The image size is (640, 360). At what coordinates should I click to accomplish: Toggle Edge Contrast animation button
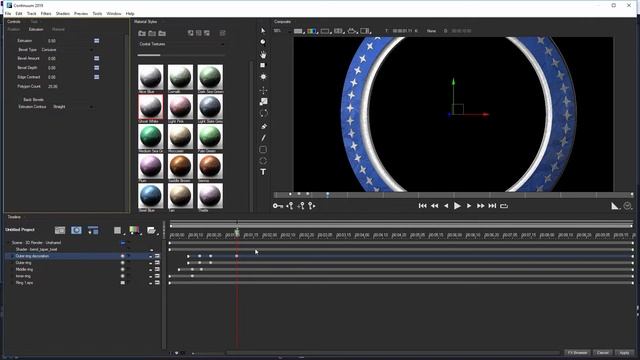[96, 77]
